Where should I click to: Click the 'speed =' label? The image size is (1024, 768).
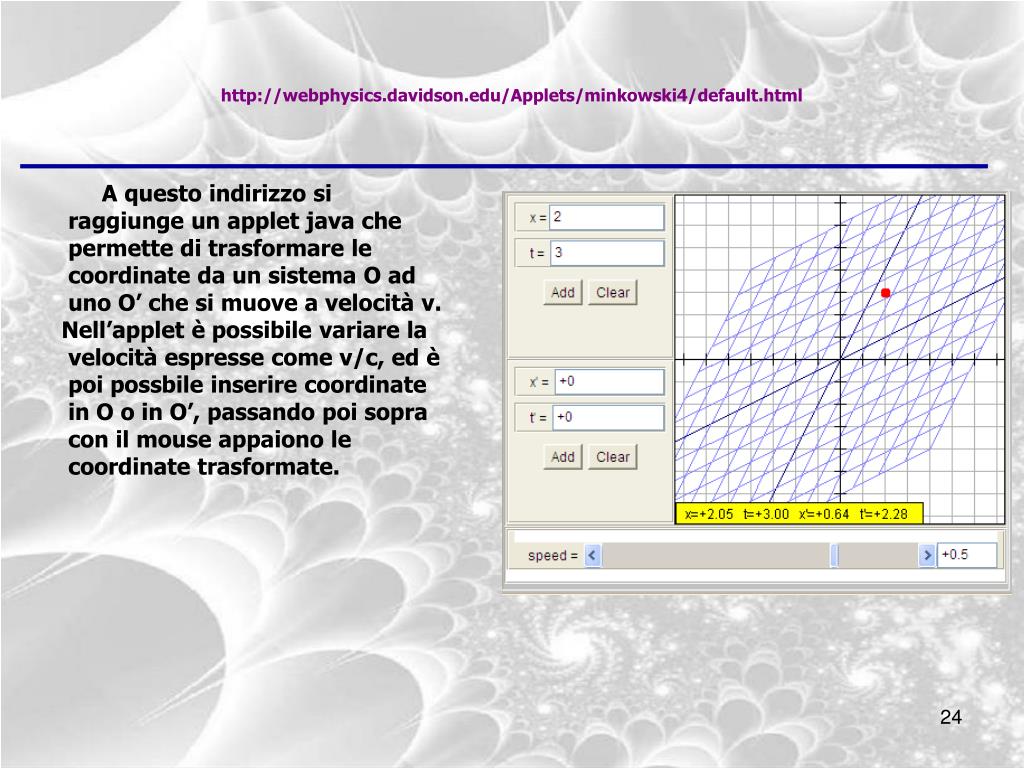tap(552, 556)
